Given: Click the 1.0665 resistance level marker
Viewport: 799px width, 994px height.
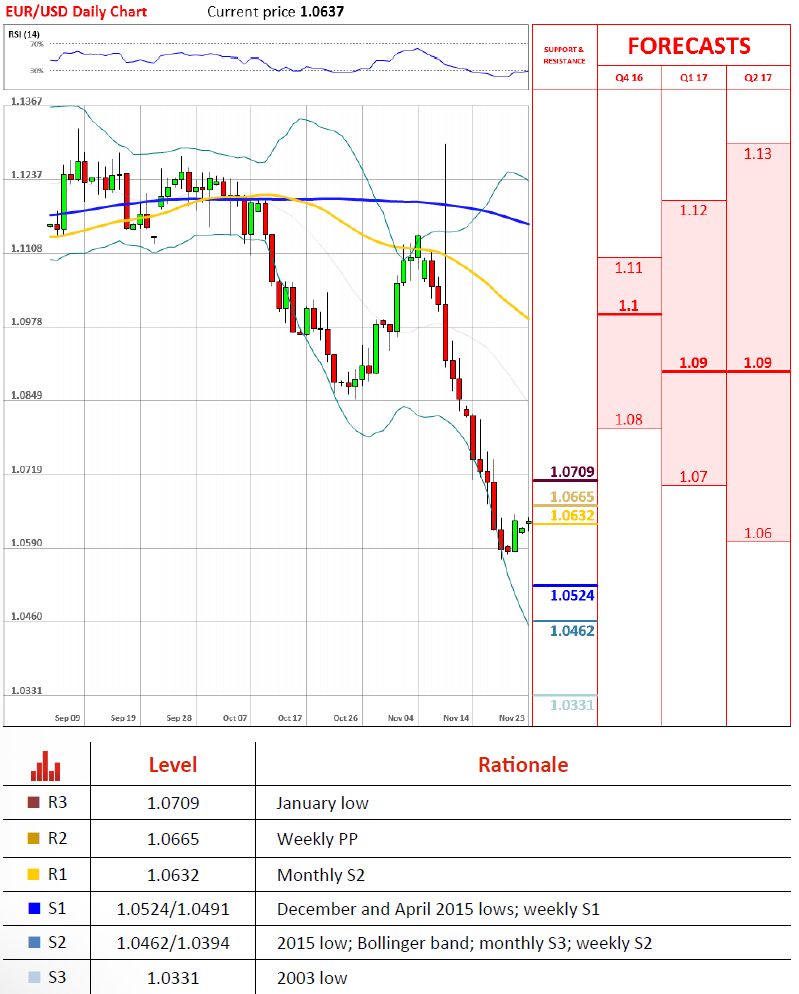Looking at the screenshot, I should click(573, 497).
